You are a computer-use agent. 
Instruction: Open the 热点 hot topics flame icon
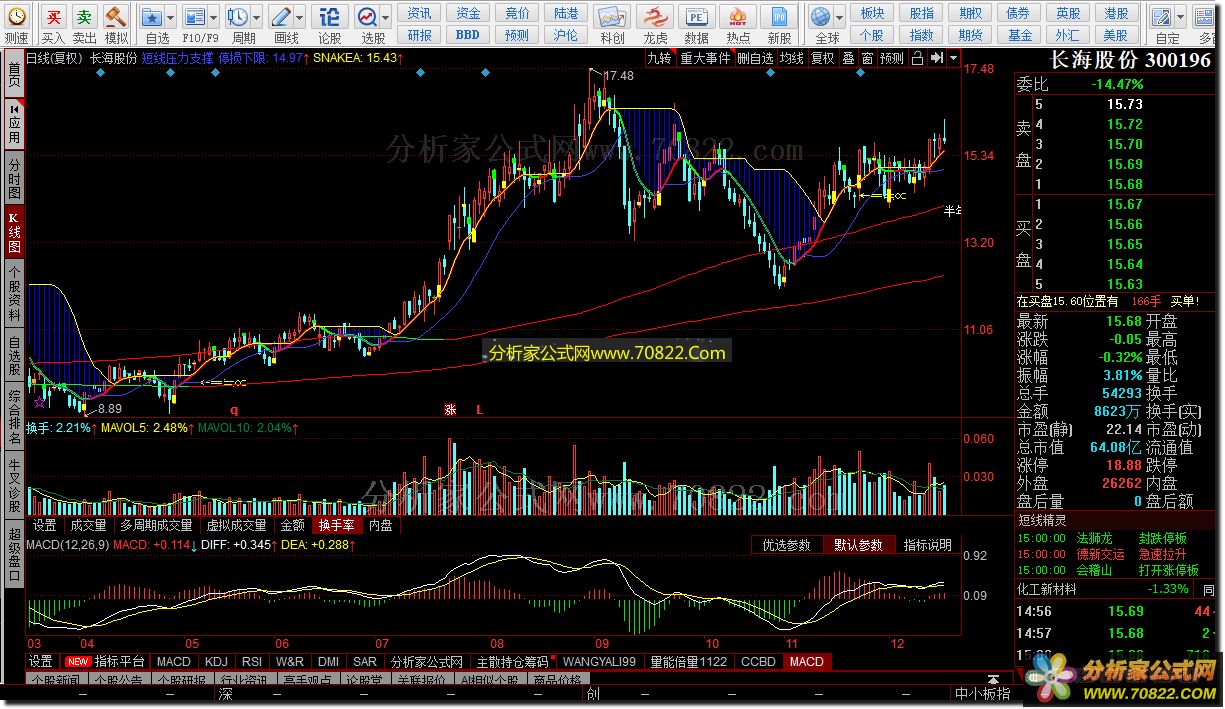click(x=738, y=17)
